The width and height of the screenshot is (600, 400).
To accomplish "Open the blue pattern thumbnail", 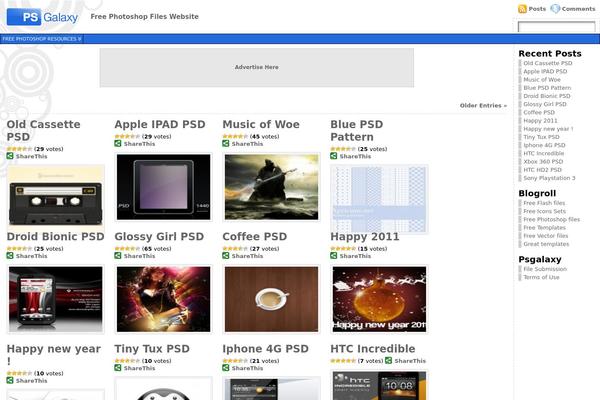I will [x=379, y=199].
